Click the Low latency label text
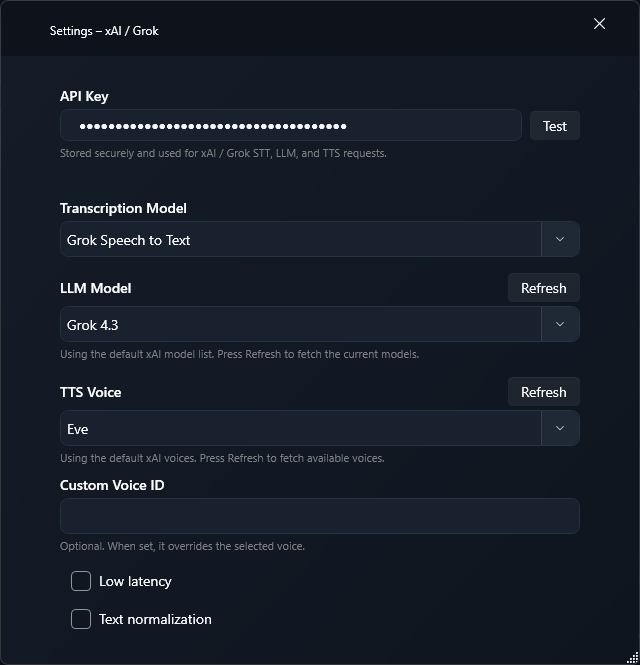The height and width of the screenshot is (665, 640). (x=135, y=581)
